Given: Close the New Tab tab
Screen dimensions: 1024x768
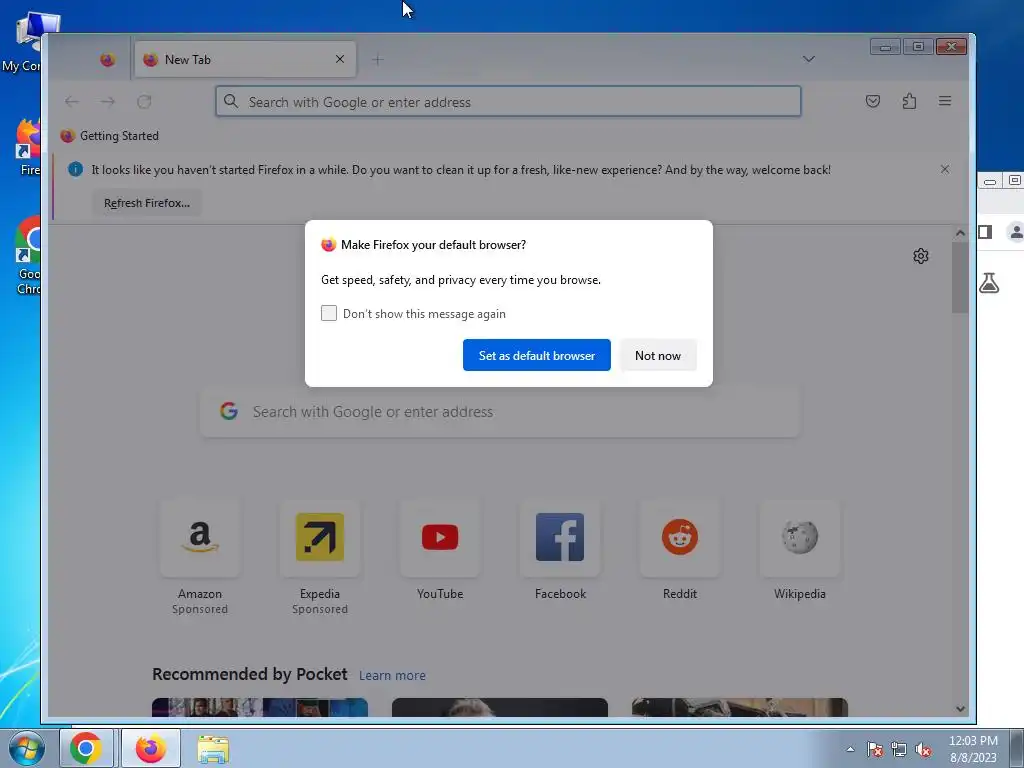Looking at the screenshot, I should 340,59.
